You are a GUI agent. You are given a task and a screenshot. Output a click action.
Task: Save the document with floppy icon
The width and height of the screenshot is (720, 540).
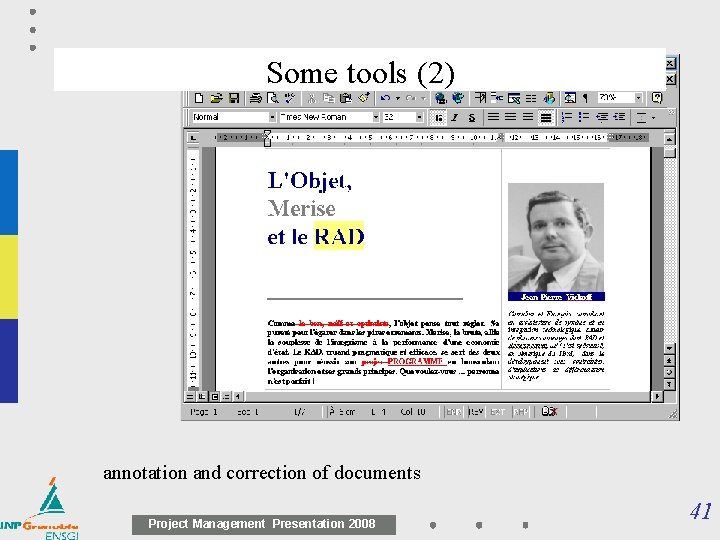tap(234, 98)
